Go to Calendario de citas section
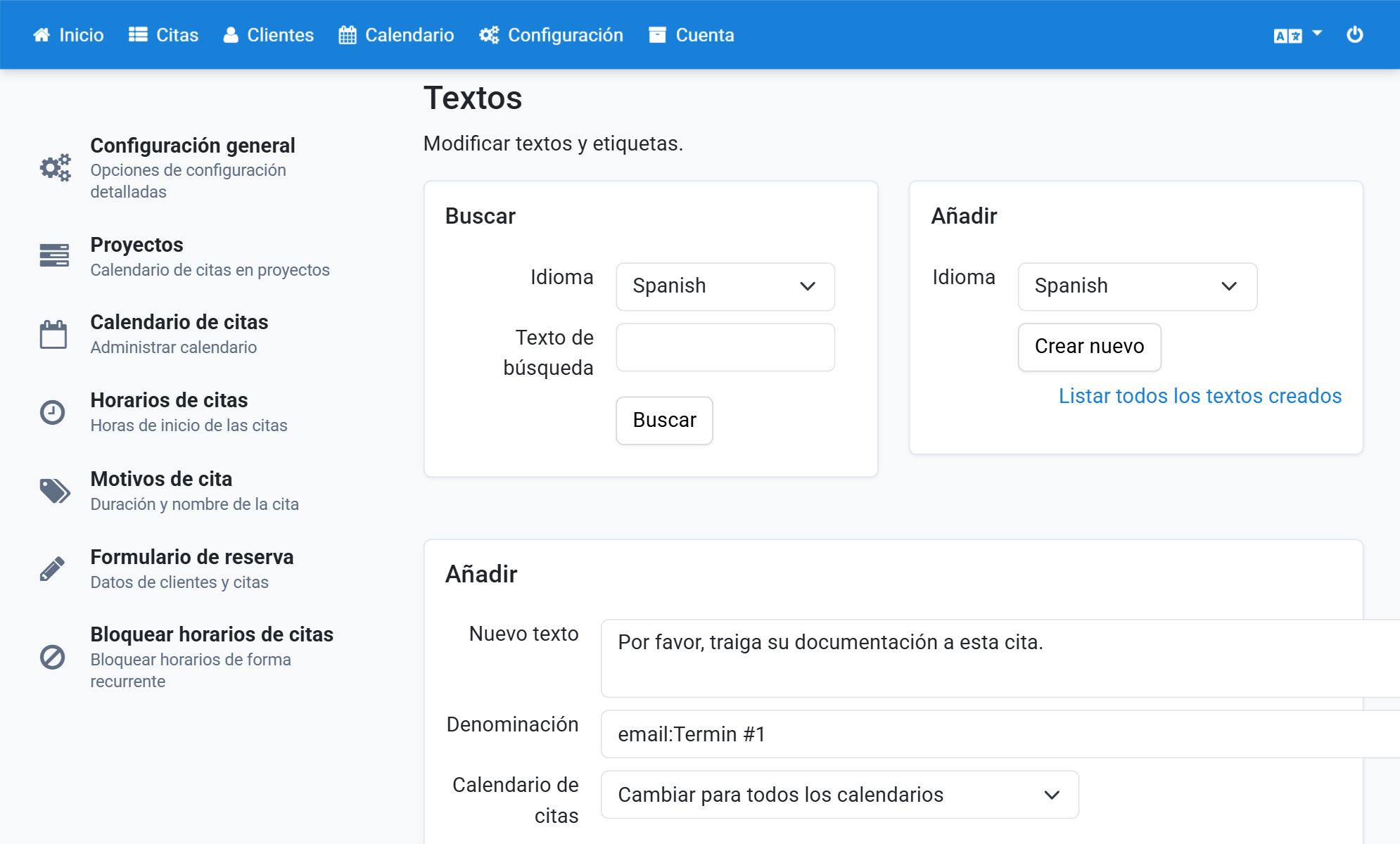Image resolution: width=1400 pixels, height=844 pixels. click(179, 322)
